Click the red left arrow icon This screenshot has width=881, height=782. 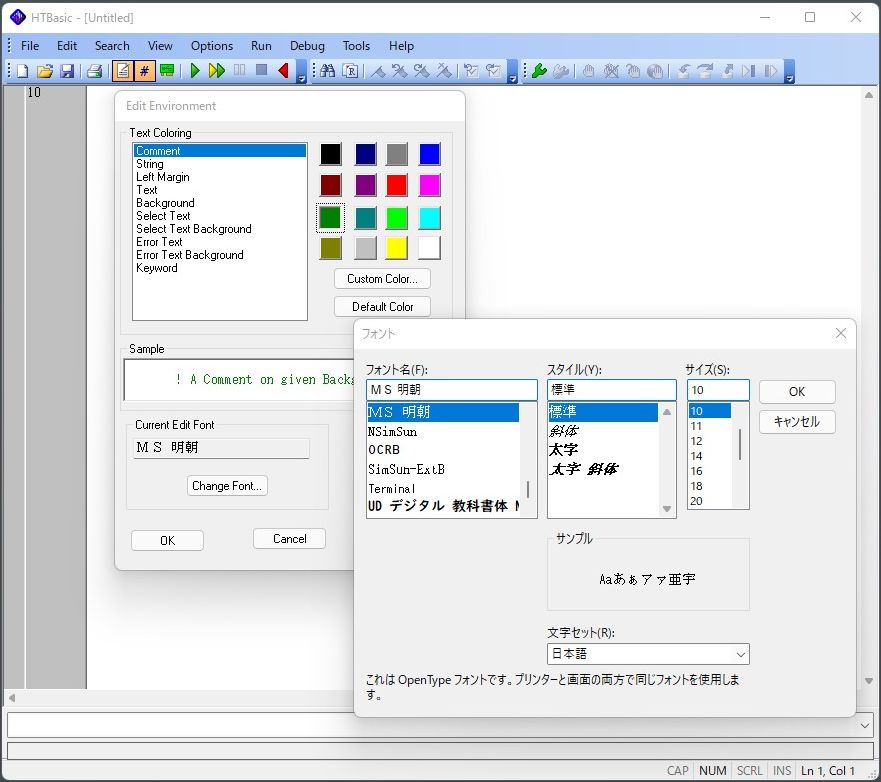point(283,71)
